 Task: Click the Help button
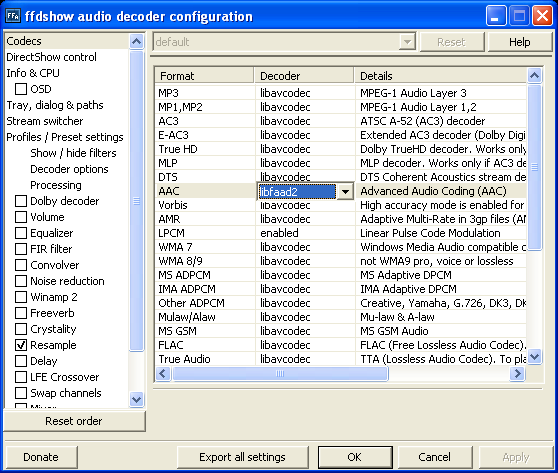tap(520, 42)
